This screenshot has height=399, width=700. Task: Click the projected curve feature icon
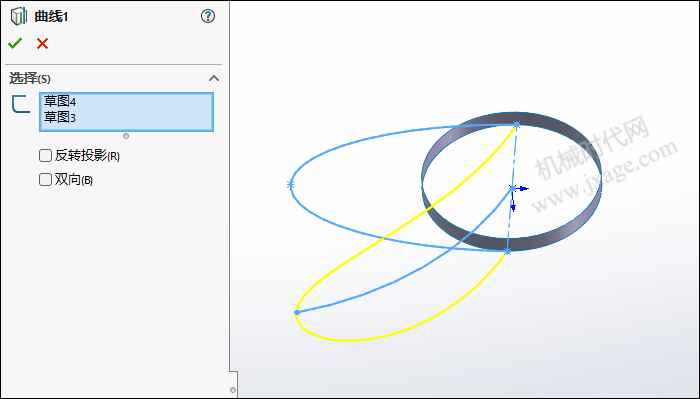point(18,17)
